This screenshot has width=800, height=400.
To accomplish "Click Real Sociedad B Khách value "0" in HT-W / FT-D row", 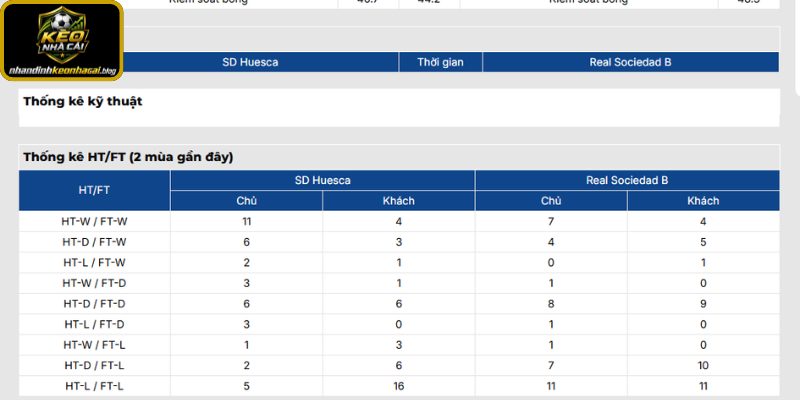I will tap(703, 283).
